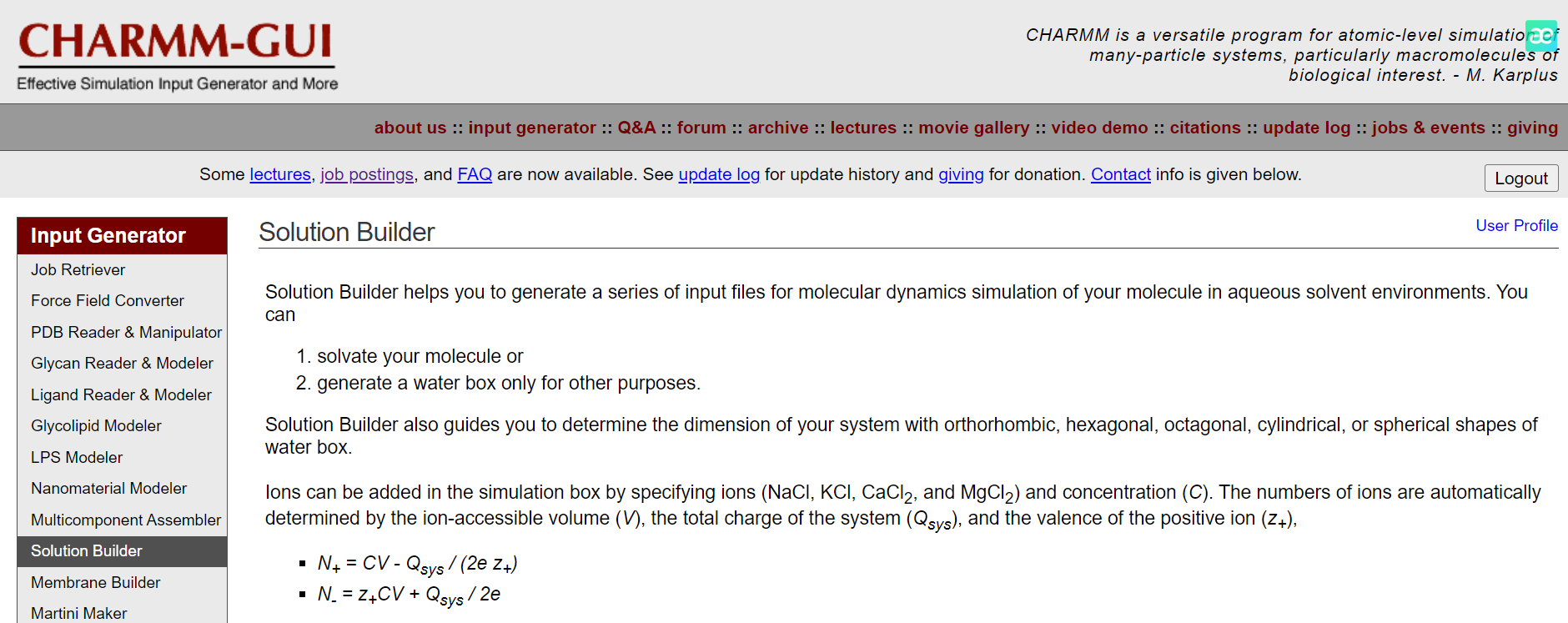The height and width of the screenshot is (623, 1568).
Task: Open the Q&A navigation item
Action: tap(636, 128)
